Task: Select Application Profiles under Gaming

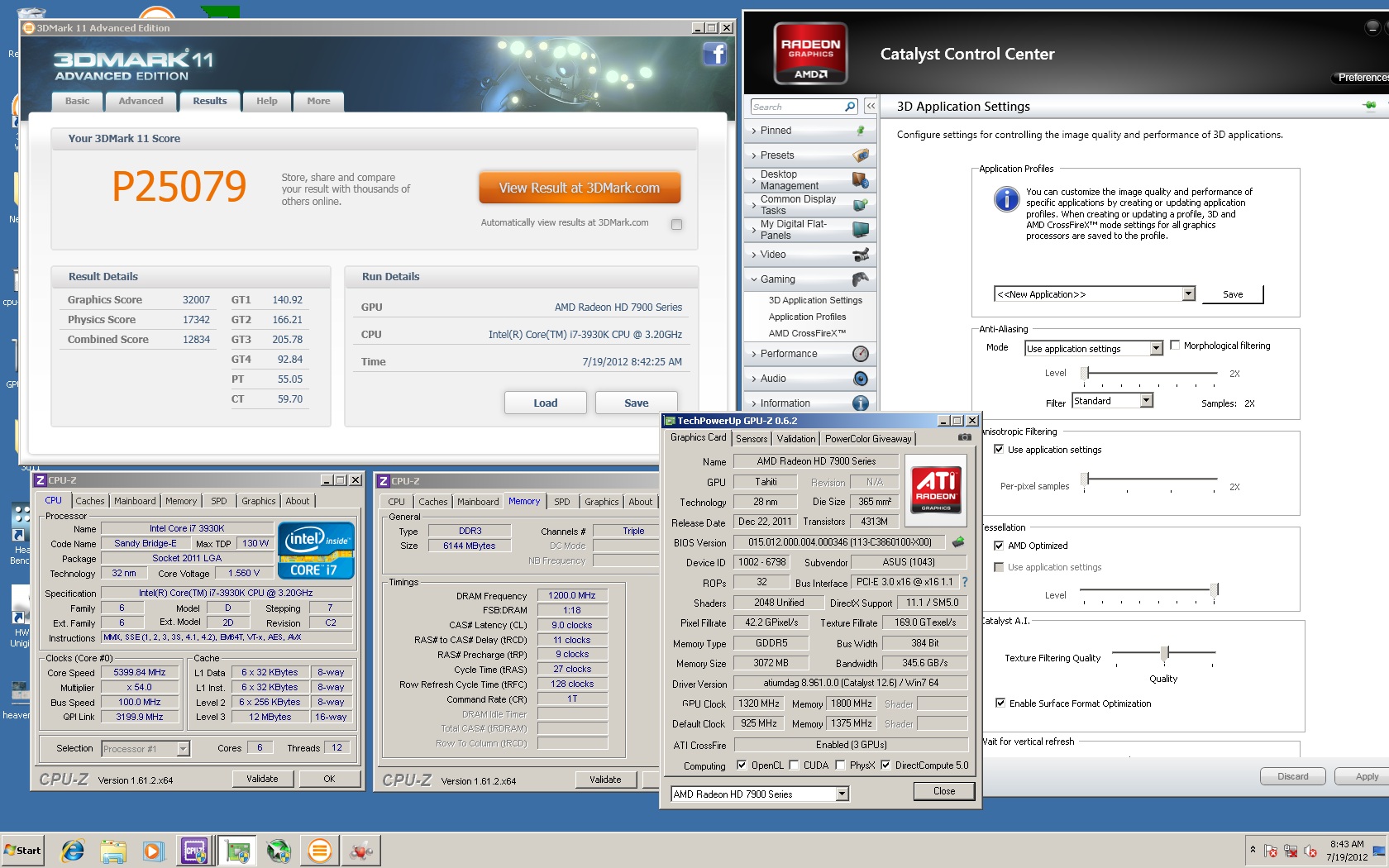Action: click(807, 317)
